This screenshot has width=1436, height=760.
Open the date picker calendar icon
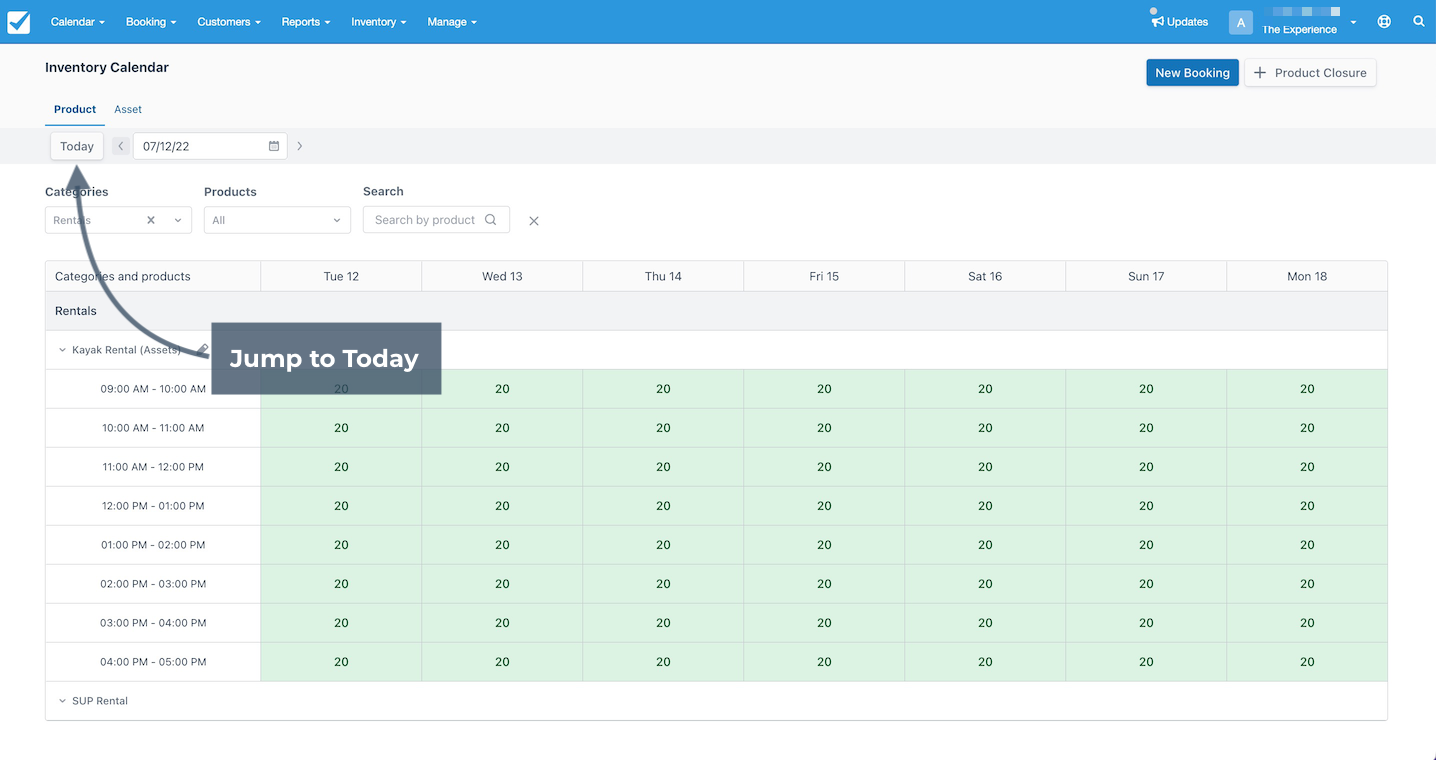click(x=274, y=146)
